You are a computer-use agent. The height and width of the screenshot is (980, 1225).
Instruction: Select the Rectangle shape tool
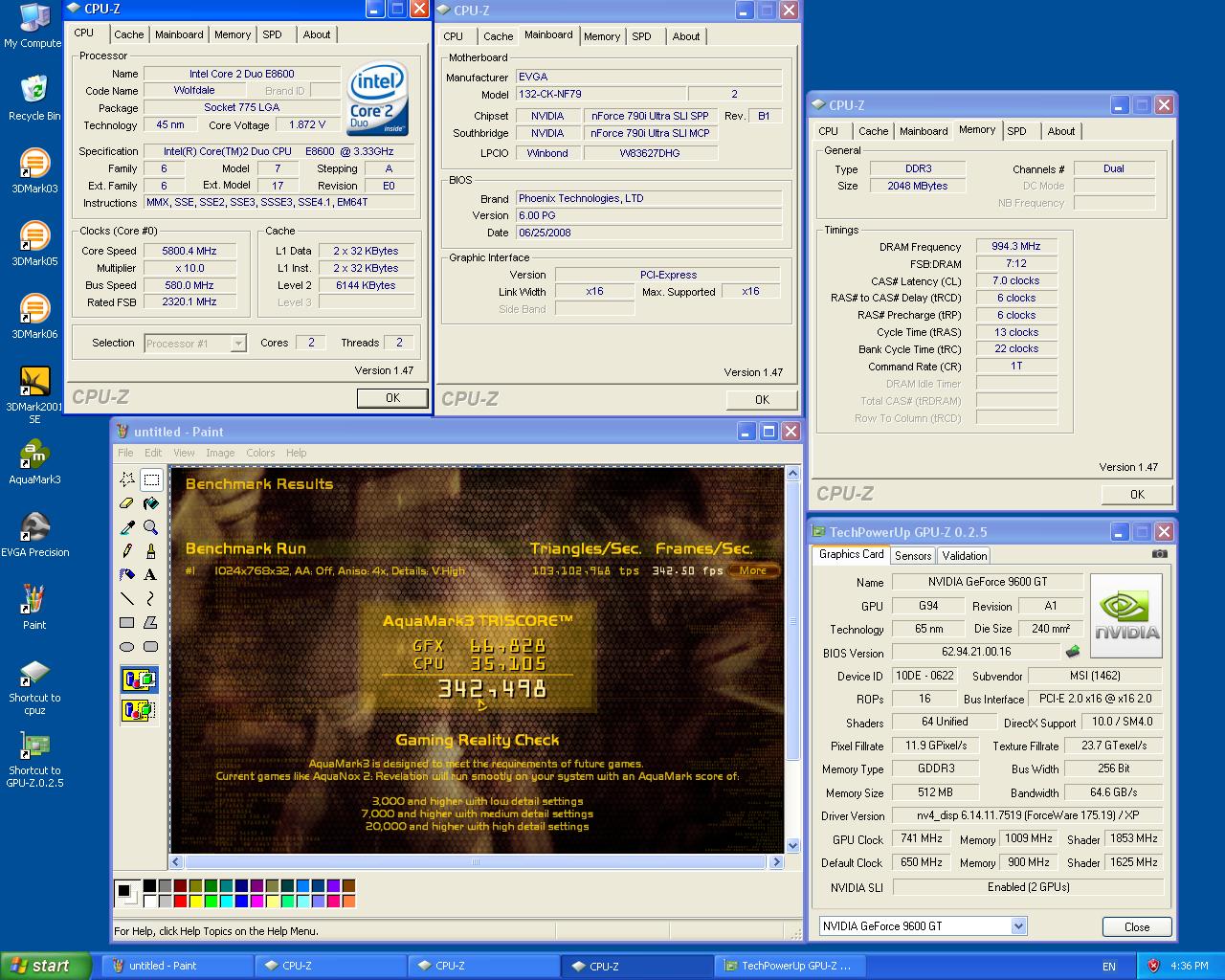point(127,623)
